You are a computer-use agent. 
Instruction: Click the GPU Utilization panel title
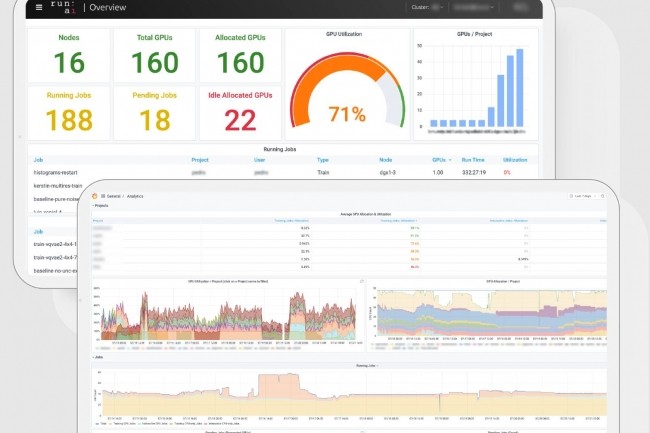[344, 34]
